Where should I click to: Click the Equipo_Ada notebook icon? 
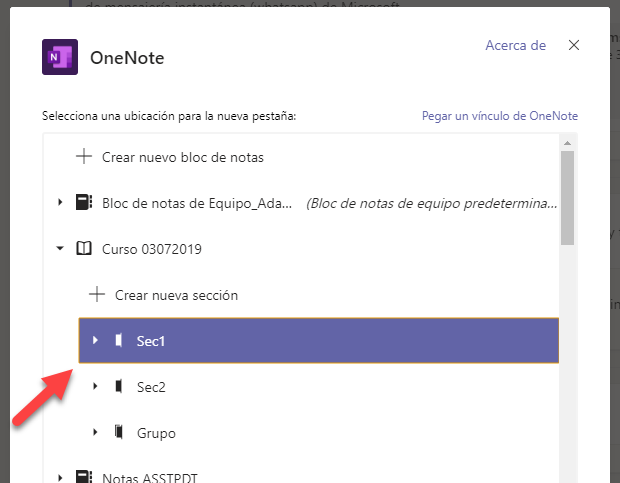[84, 202]
